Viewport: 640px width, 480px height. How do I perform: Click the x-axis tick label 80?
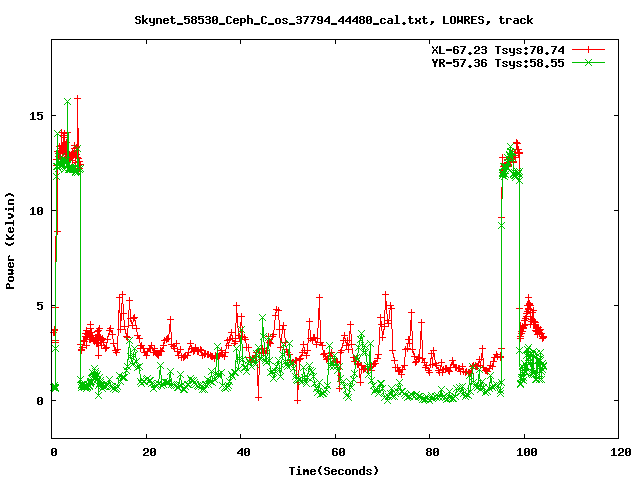tap(433, 452)
